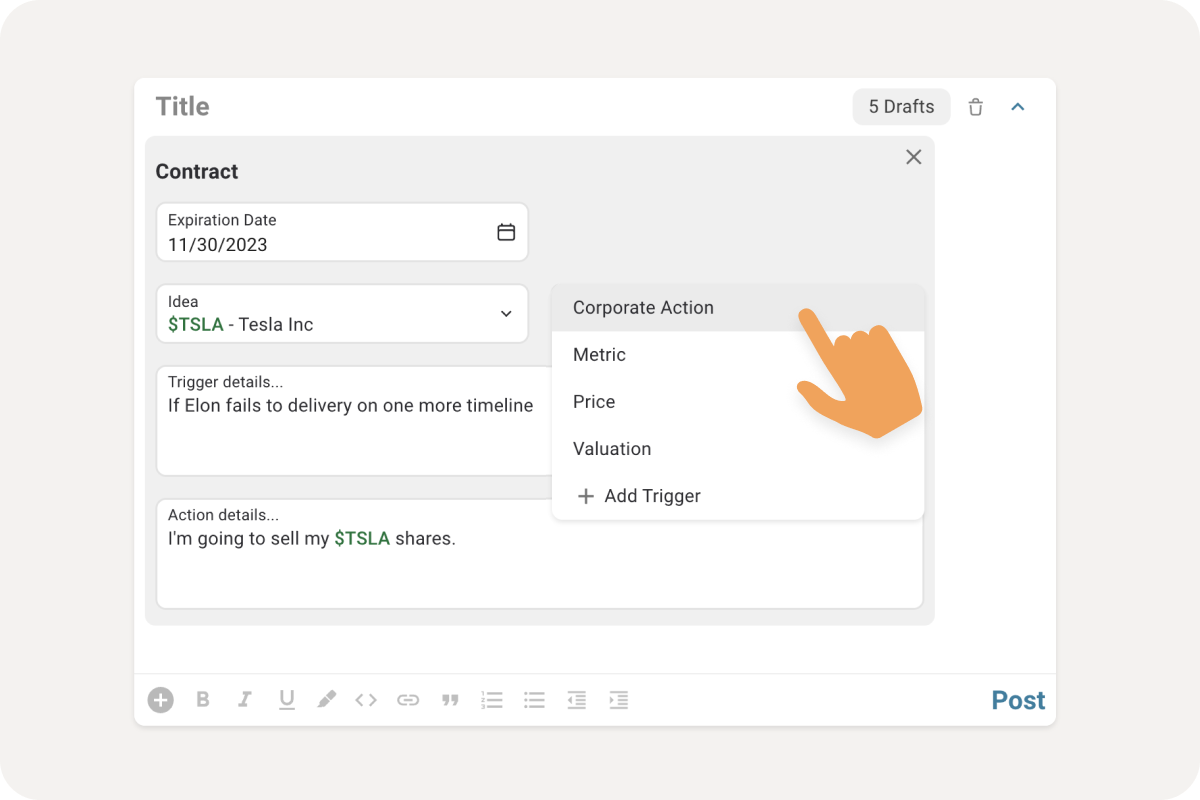This screenshot has width=1200, height=800.
Task: Insert a block quote
Action: click(x=450, y=701)
